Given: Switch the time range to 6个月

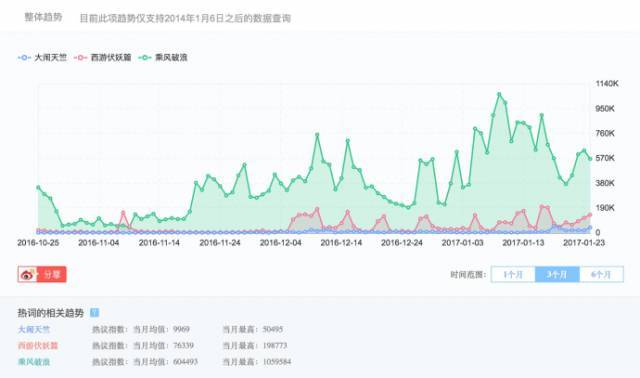Looking at the screenshot, I should [601, 274].
